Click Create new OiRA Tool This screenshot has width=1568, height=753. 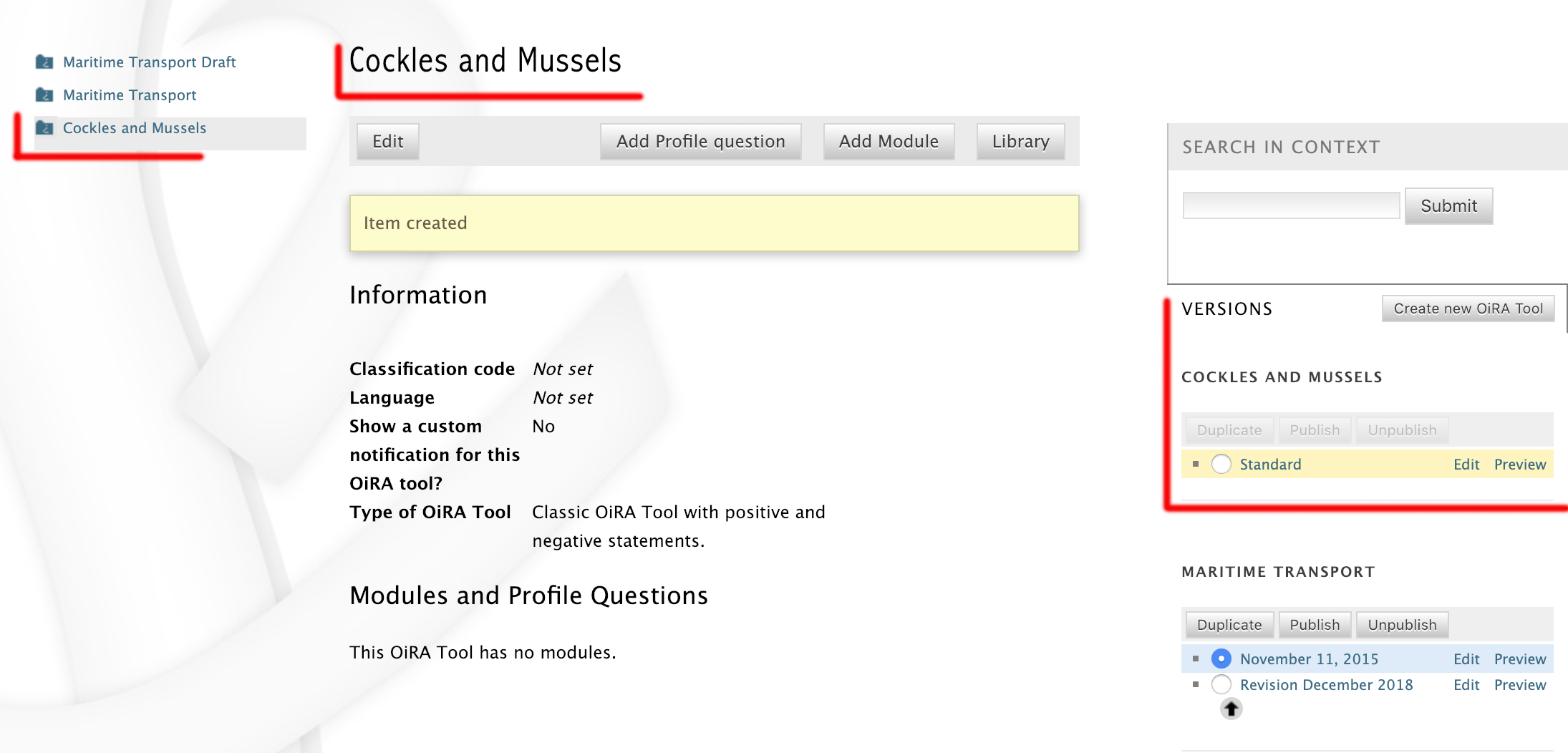click(x=1467, y=308)
